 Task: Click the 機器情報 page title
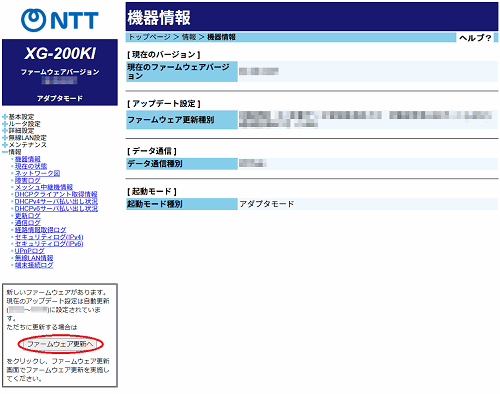click(159, 17)
